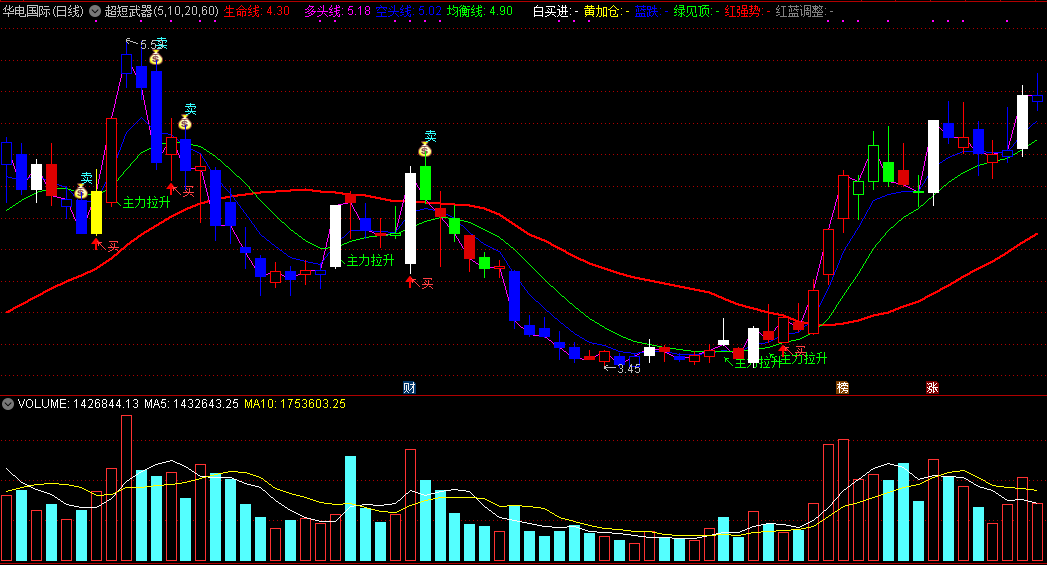Click the VOLUME: 1426844.13 readout
The height and width of the screenshot is (565, 1047).
click(78, 404)
